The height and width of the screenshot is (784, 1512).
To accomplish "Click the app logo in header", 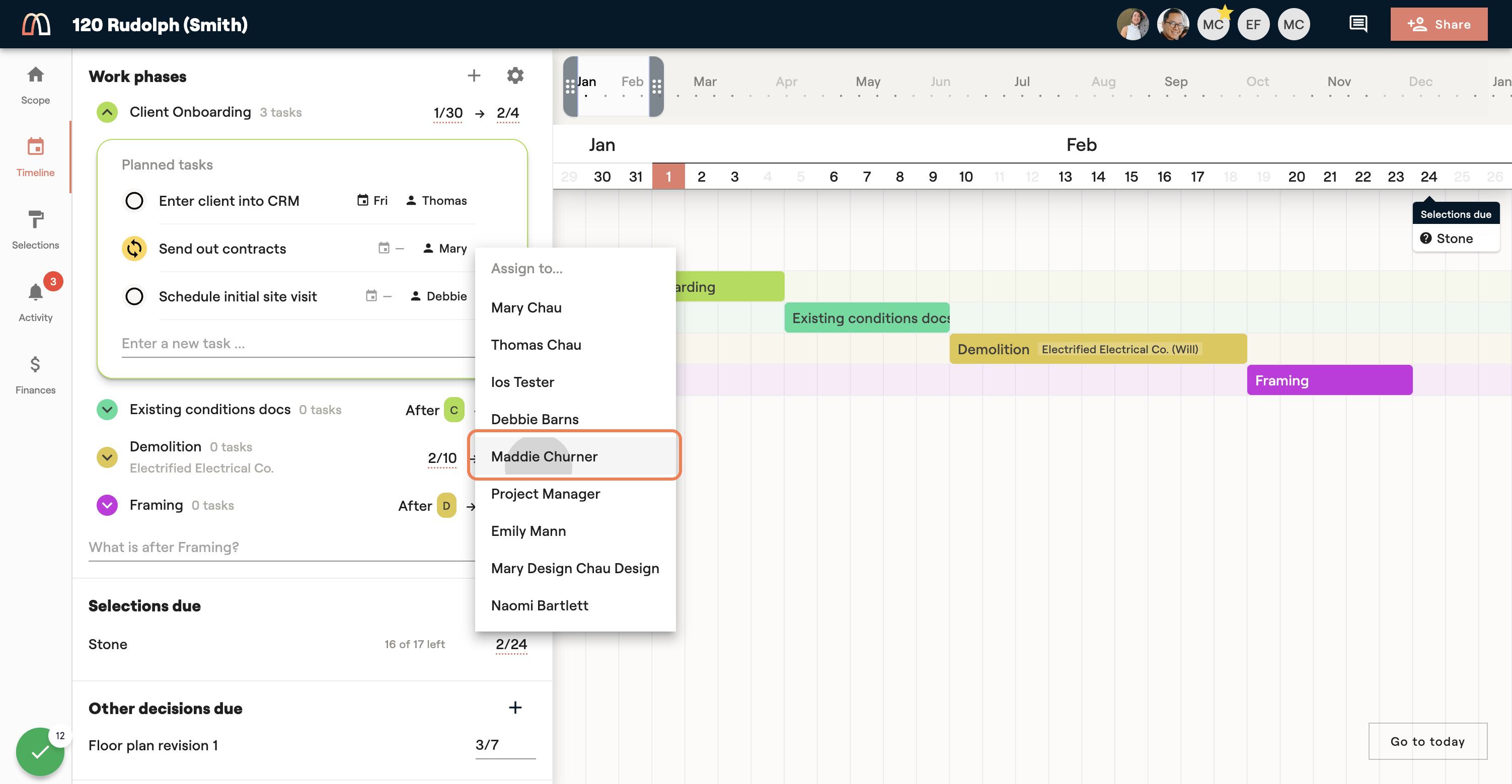I will [x=36, y=24].
